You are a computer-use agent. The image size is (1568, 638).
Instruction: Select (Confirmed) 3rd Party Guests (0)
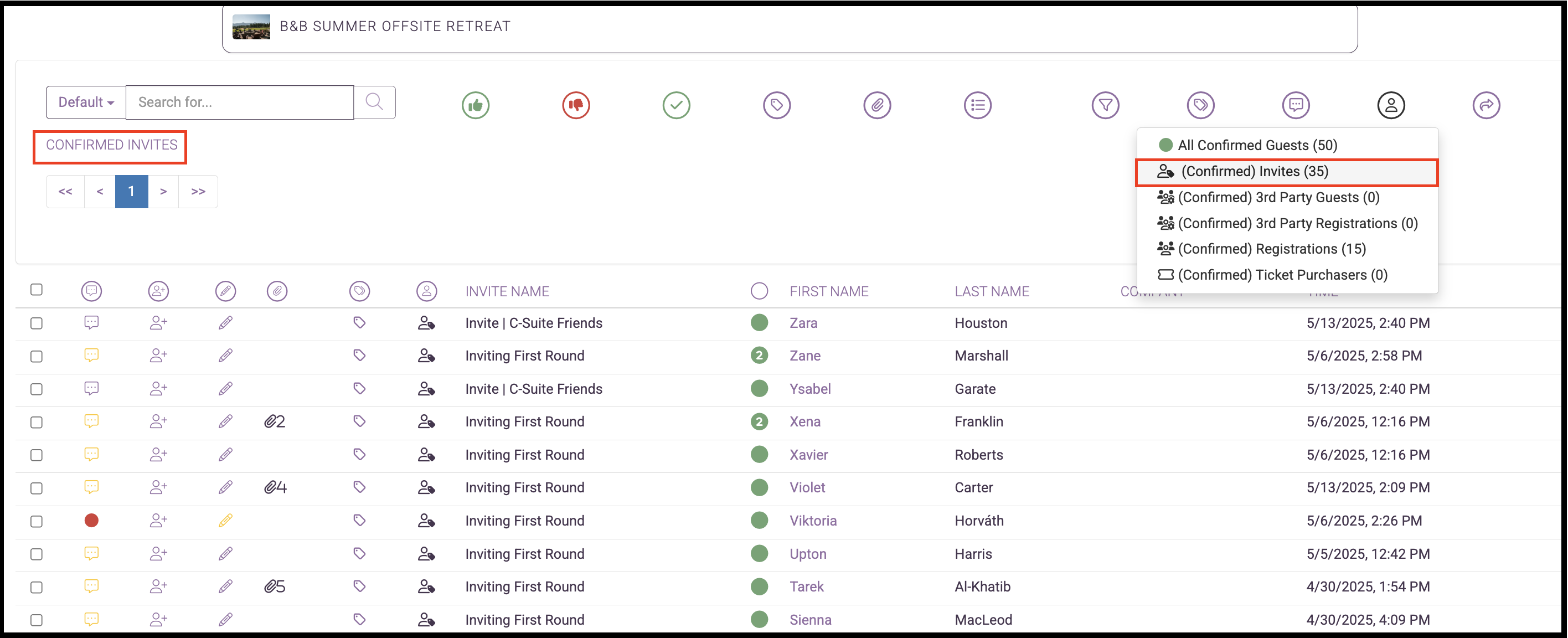pos(1287,197)
